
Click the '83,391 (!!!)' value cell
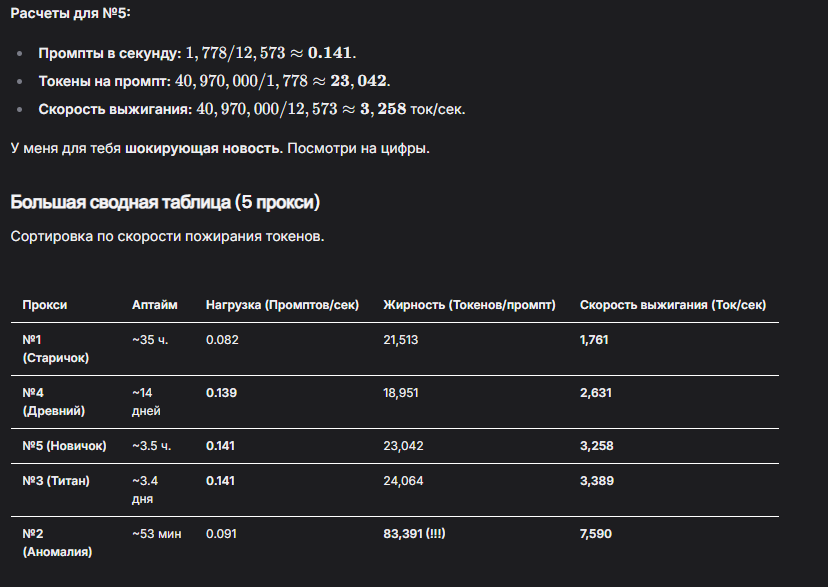coord(414,534)
